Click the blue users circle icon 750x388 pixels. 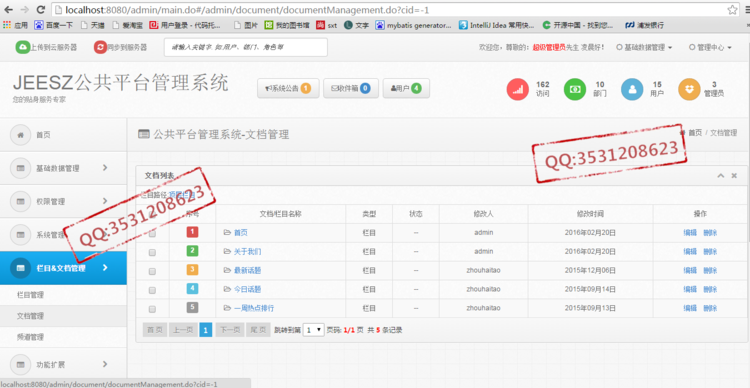[x=632, y=89]
